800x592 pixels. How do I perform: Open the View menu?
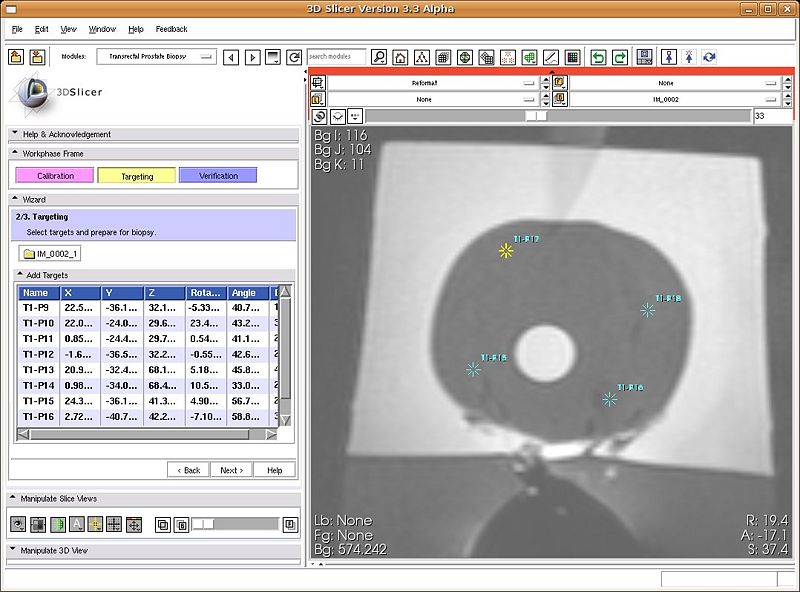pyautogui.click(x=68, y=30)
